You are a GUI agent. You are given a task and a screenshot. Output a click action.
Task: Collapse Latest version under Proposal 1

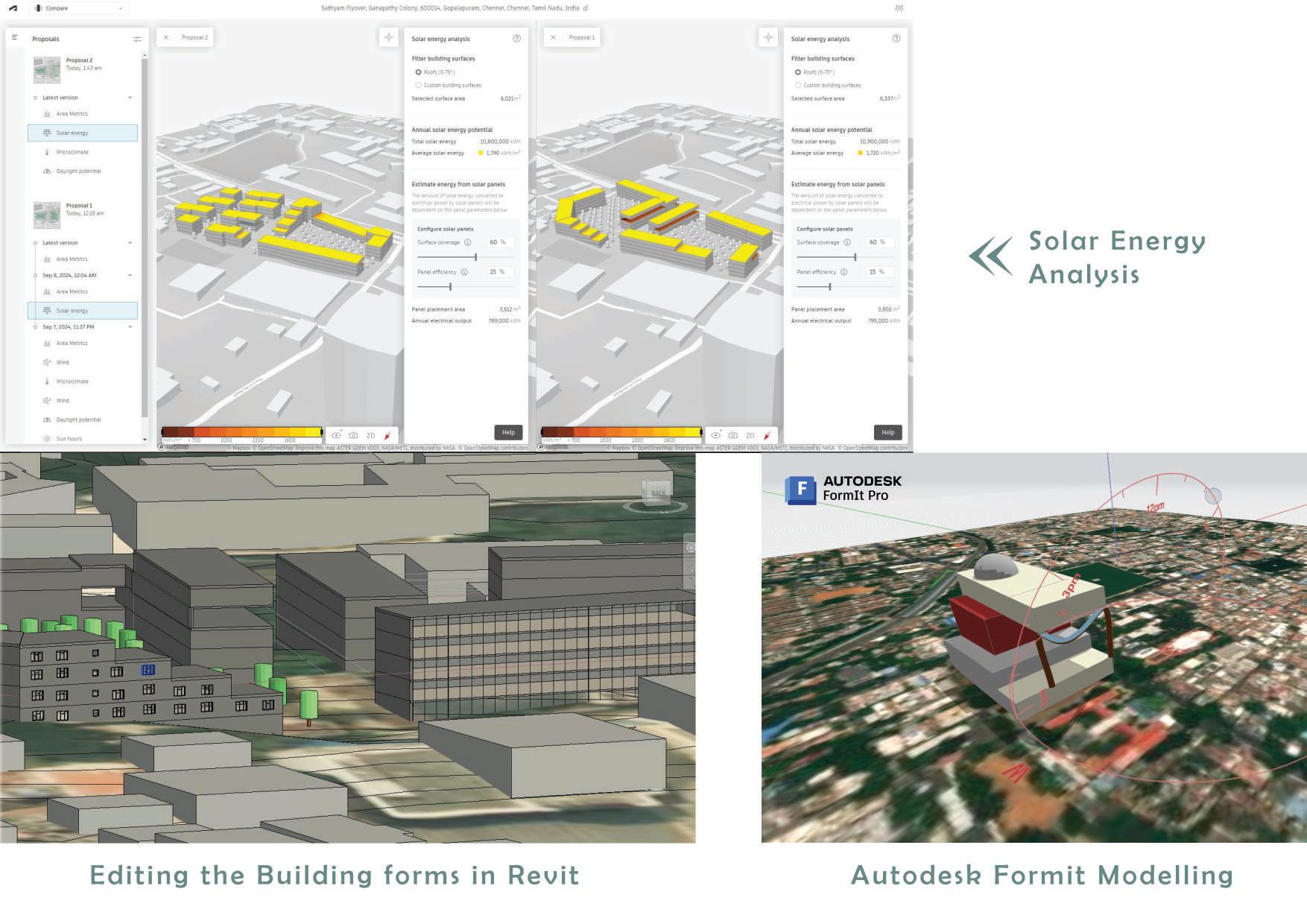(130, 243)
